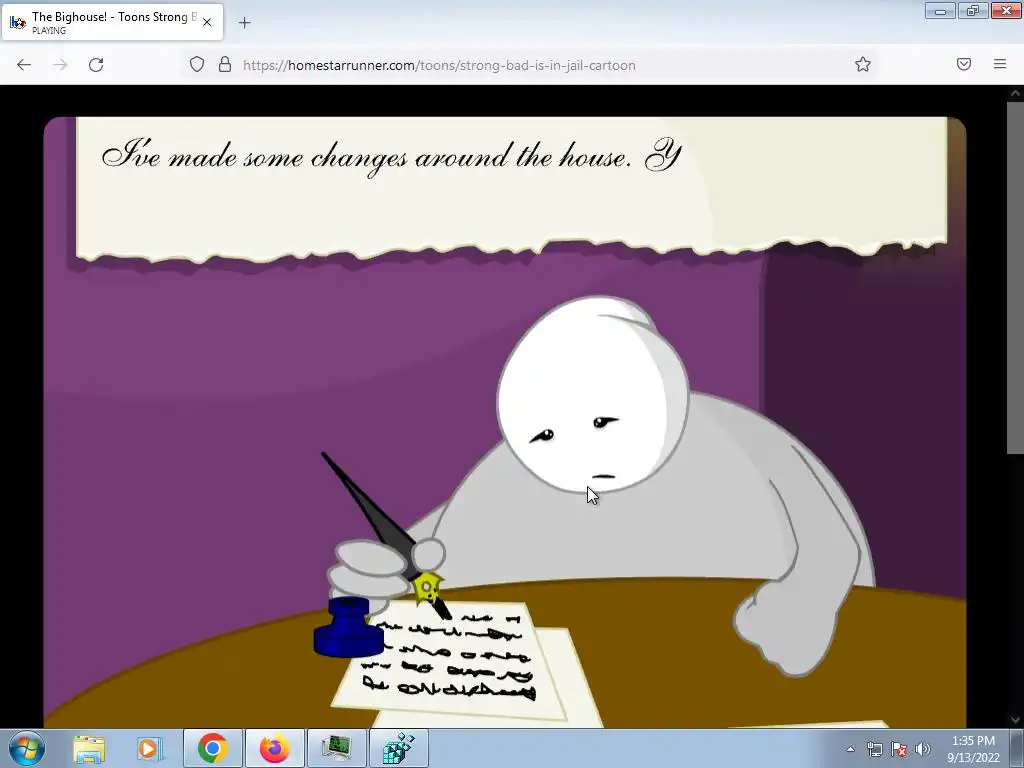
Task: Open the blue cubes taskbar app
Action: coord(398,748)
